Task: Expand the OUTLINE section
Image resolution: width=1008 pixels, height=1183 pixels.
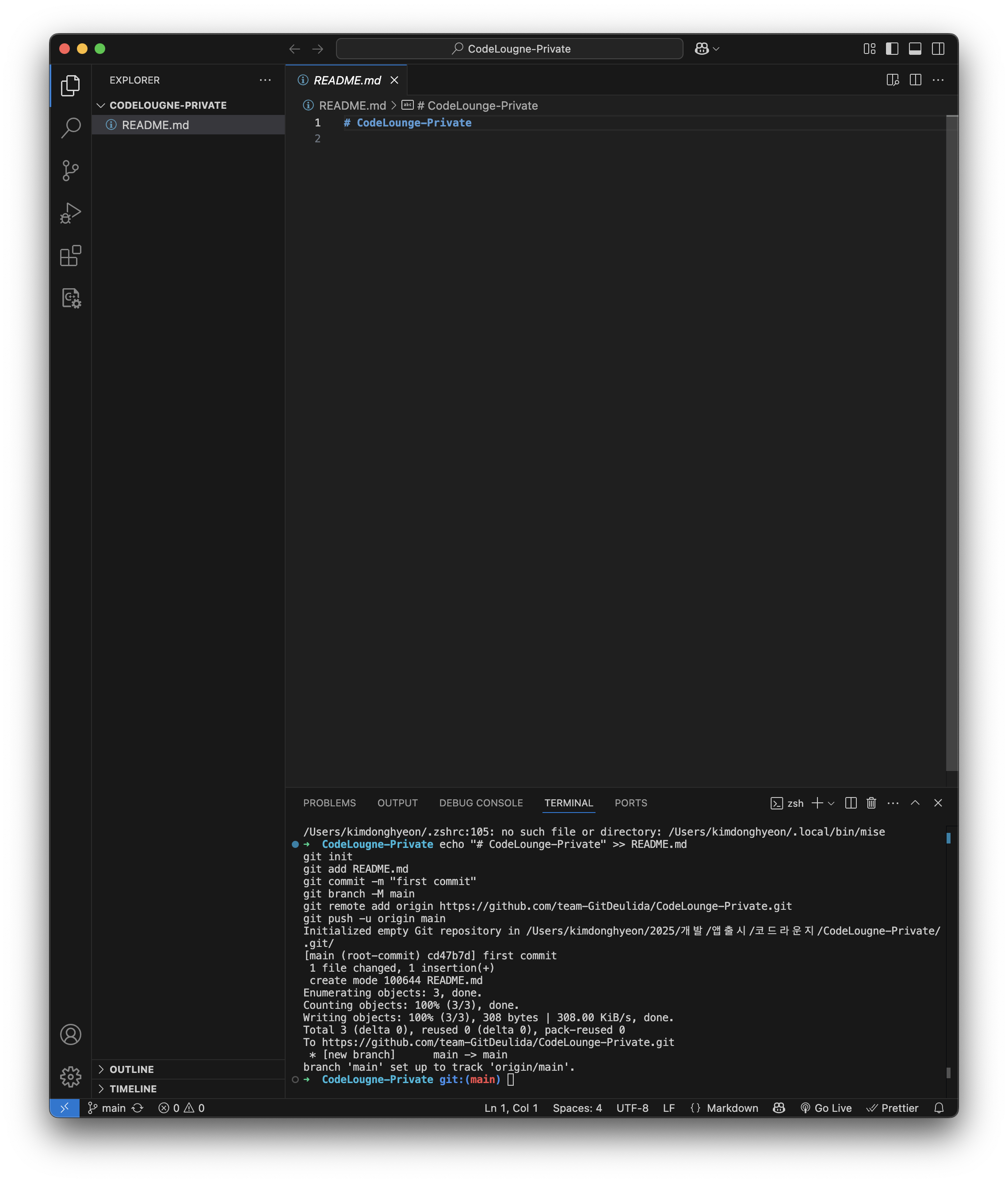Action: (188, 1069)
